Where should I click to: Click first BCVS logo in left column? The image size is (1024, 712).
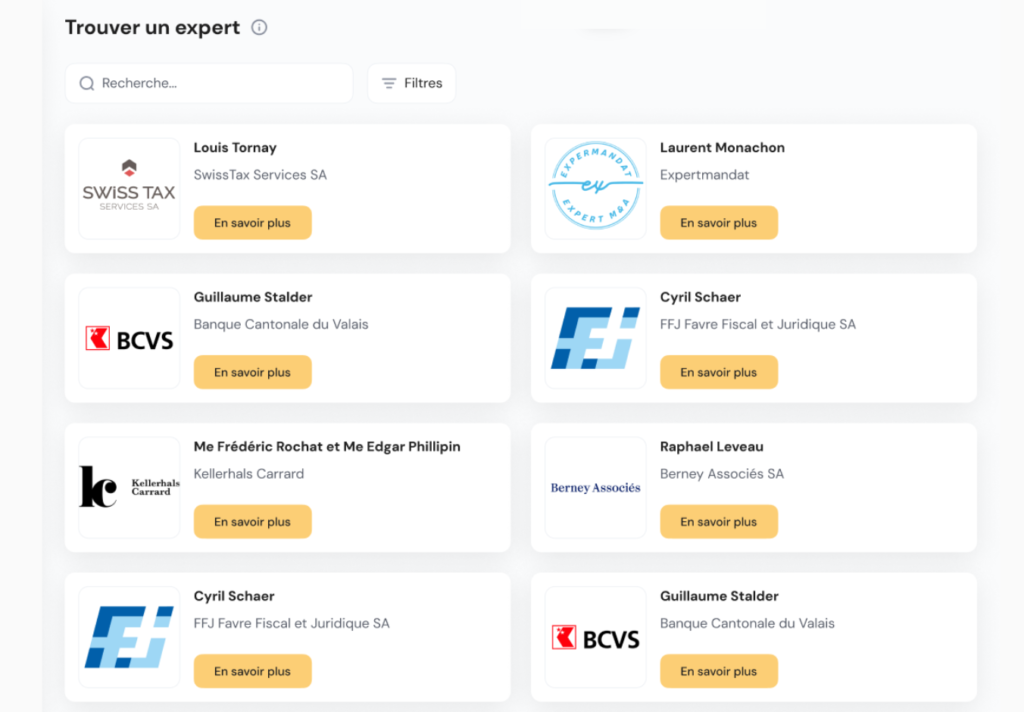(x=129, y=338)
